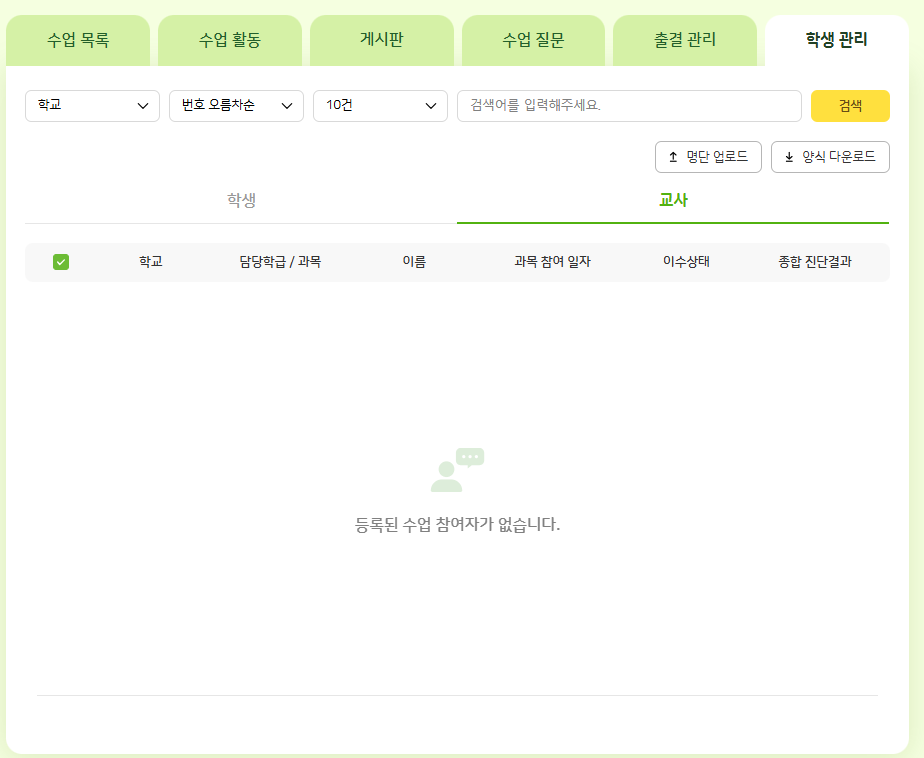Open the 10건 page size dropdown
The width and height of the screenshot is (924, 758).
pyautogui.click(x=380, y=105)
